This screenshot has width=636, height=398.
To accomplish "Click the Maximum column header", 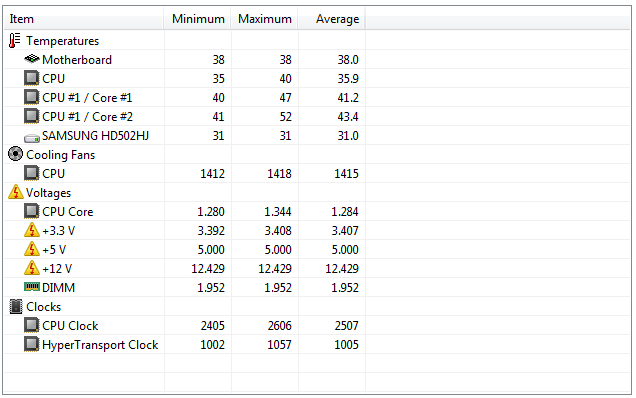I will (264, 19).
